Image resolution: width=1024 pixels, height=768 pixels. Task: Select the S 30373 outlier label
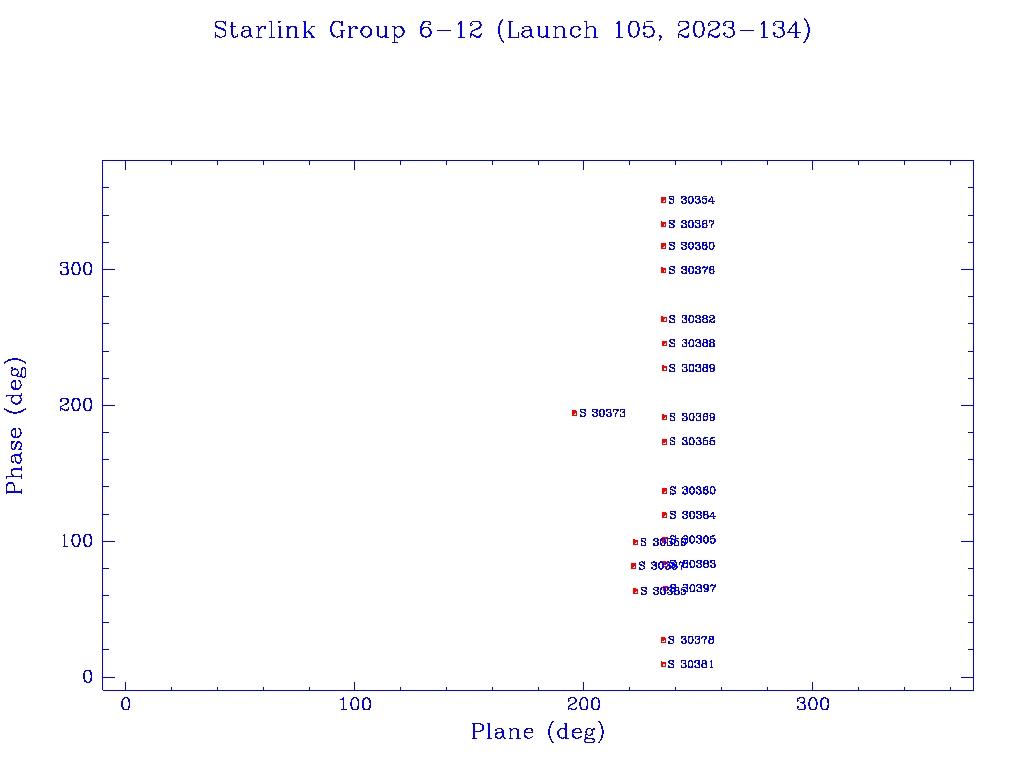click(602, 413)
